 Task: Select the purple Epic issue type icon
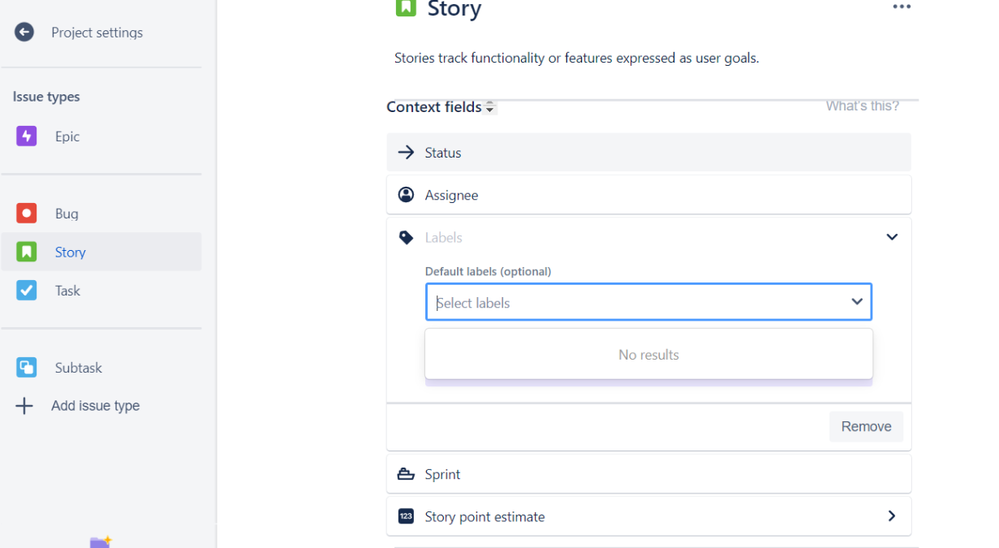[26, 136]
